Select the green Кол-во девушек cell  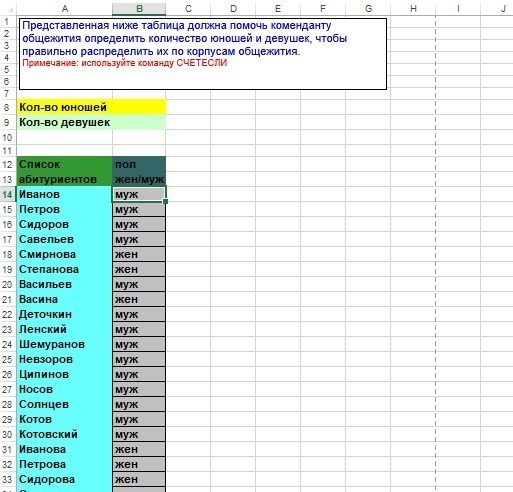tap(65, 122)
